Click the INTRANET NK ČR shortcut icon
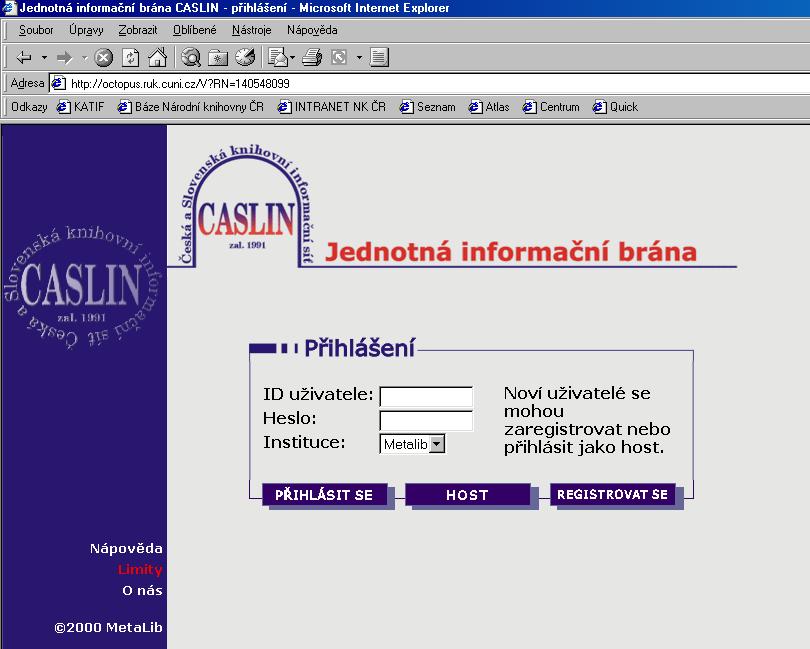Screen dimensions: 810x649 pos(285,107)
